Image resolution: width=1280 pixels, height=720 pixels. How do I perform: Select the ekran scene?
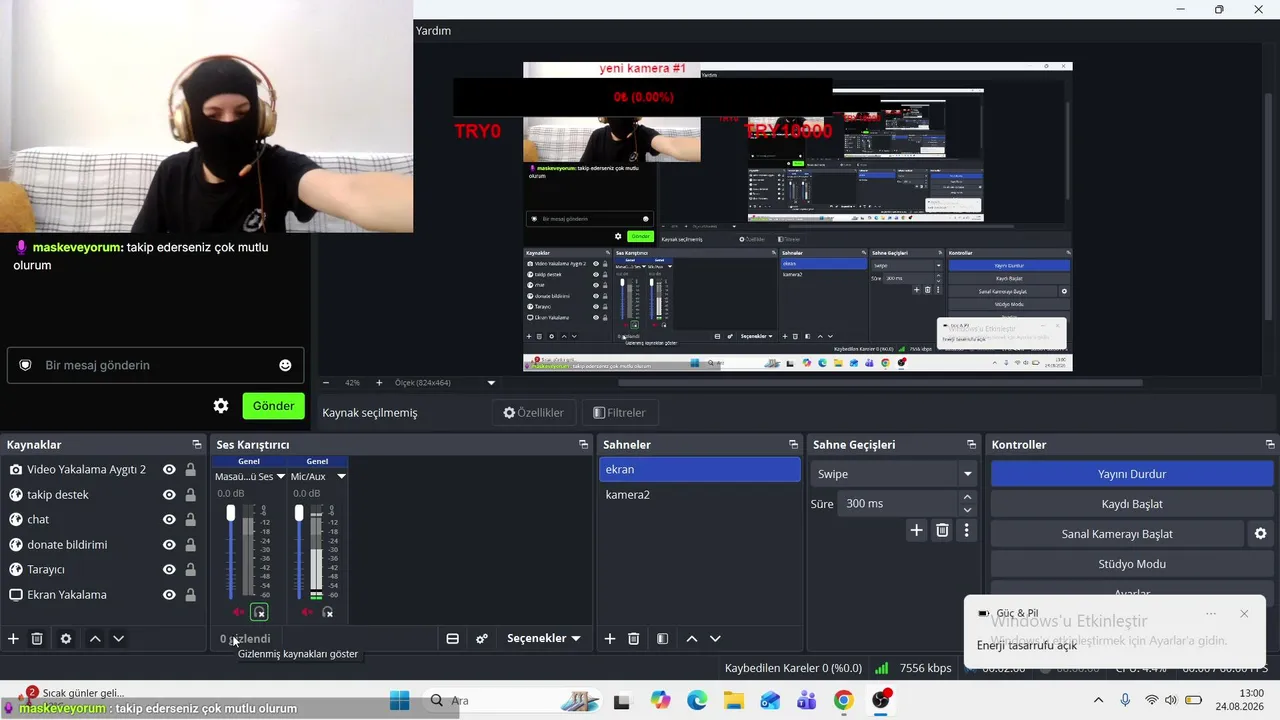tap(700, 470)
